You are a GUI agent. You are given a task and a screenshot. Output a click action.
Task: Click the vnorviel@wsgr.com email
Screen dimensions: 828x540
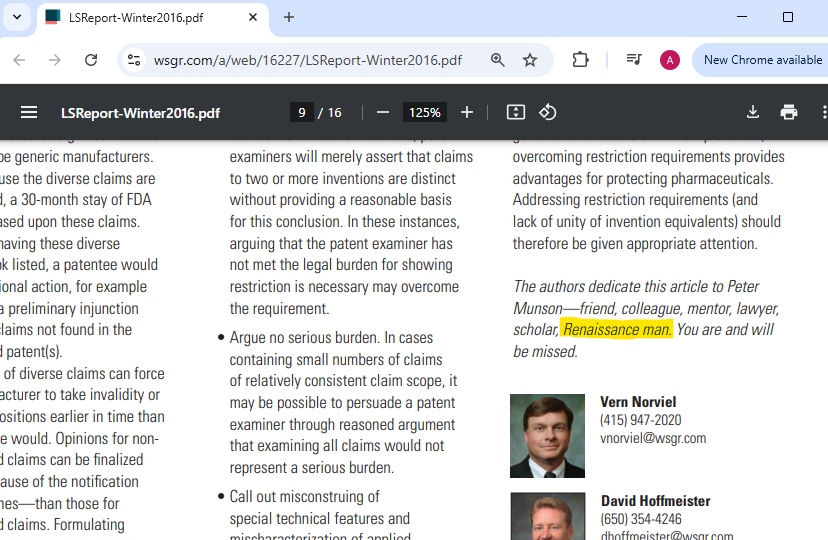point(653,438)
